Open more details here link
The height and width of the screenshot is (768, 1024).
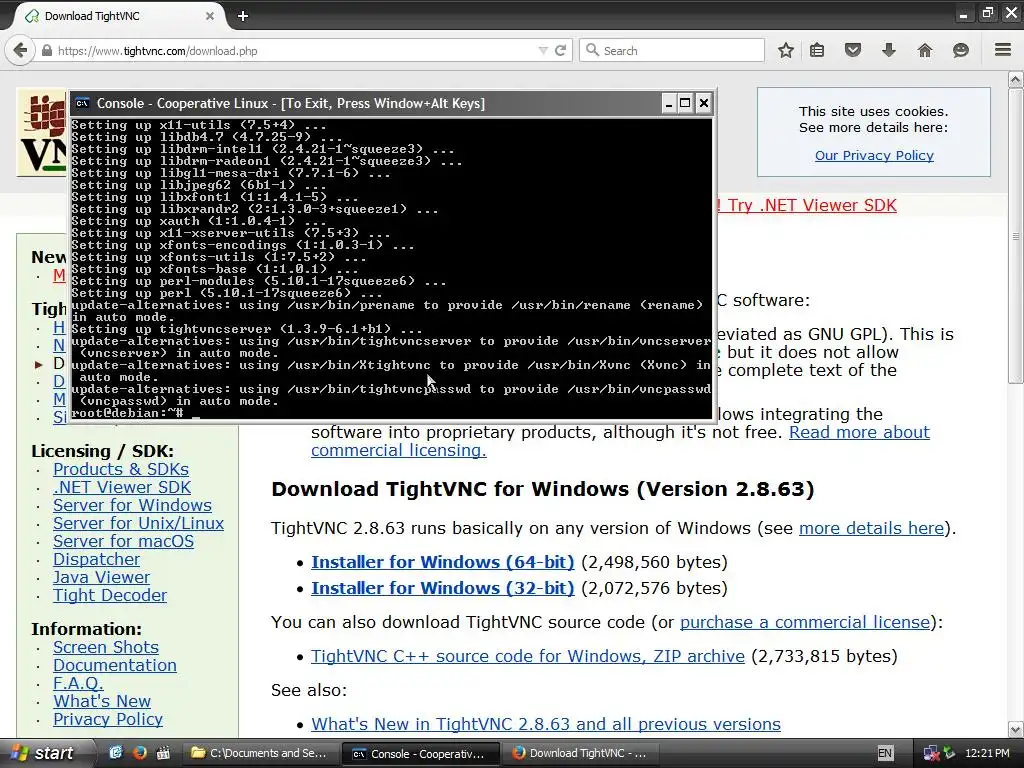[871, 528]
